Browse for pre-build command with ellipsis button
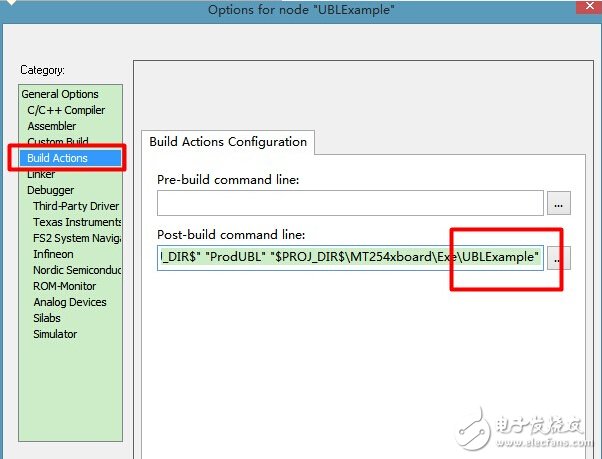This screenshot has width=602, height=459. [558, 203]
